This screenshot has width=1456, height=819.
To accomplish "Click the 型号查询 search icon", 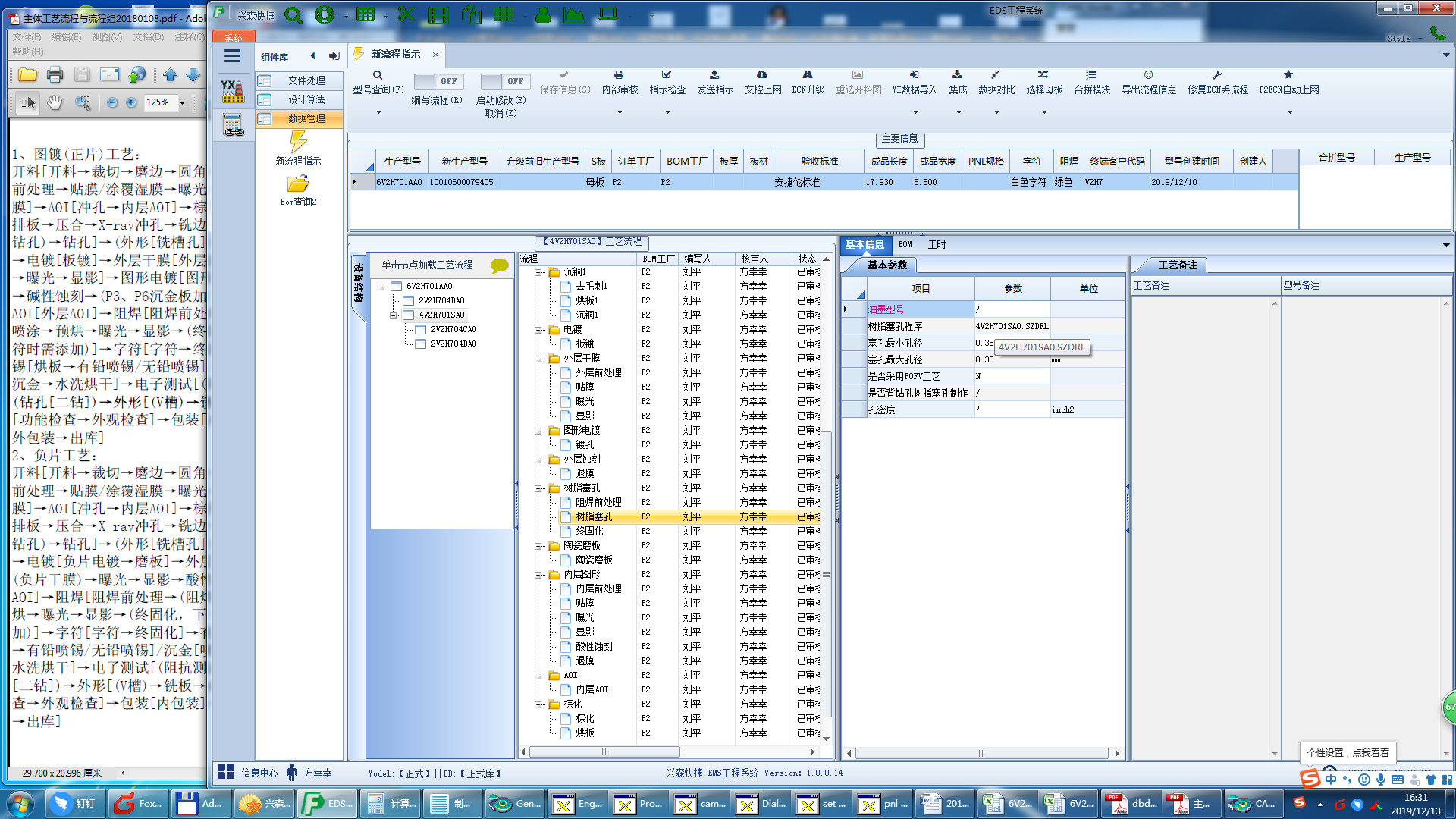I will tap(378, 75).
